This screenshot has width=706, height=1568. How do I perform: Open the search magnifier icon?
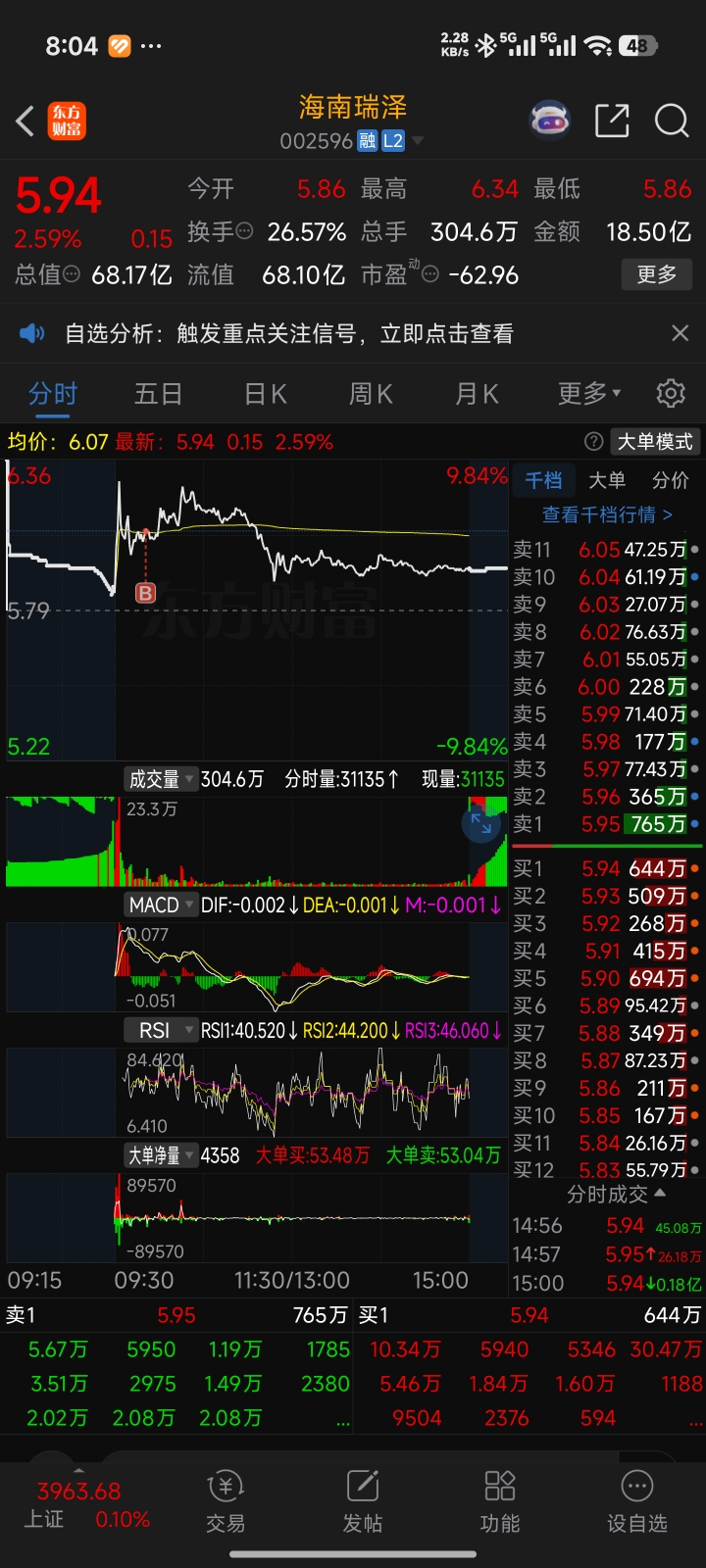click(672, 121)
